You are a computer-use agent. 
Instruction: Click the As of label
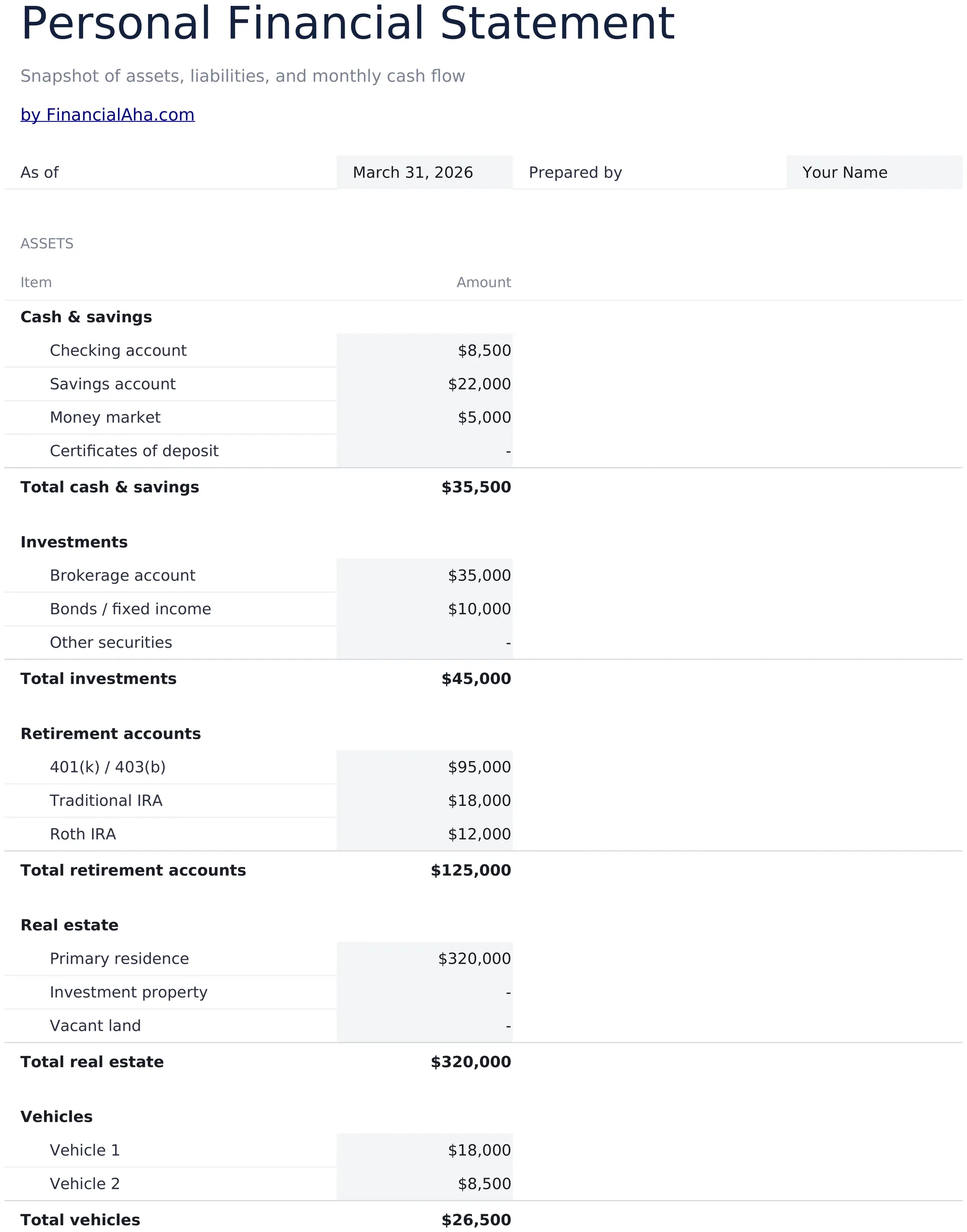[39, 173]
